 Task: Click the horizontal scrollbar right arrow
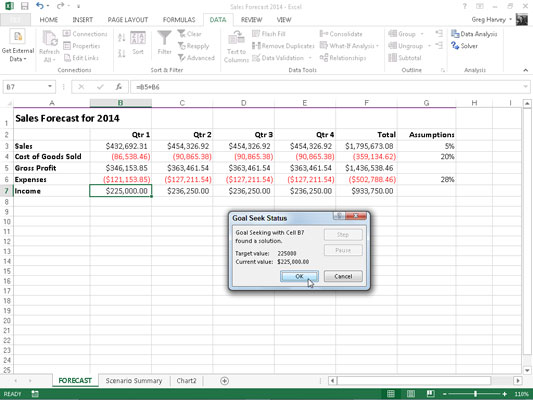point(518,381)
